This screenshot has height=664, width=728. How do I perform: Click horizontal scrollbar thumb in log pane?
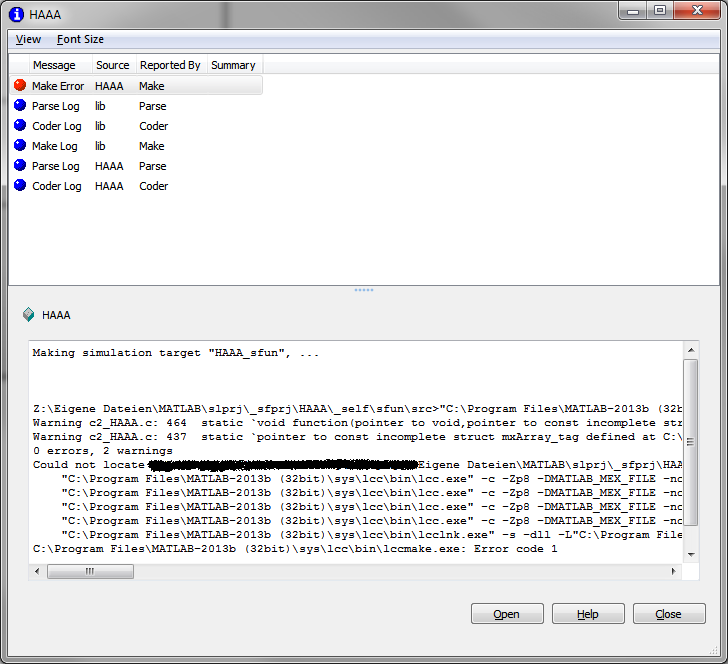point(90,571)
